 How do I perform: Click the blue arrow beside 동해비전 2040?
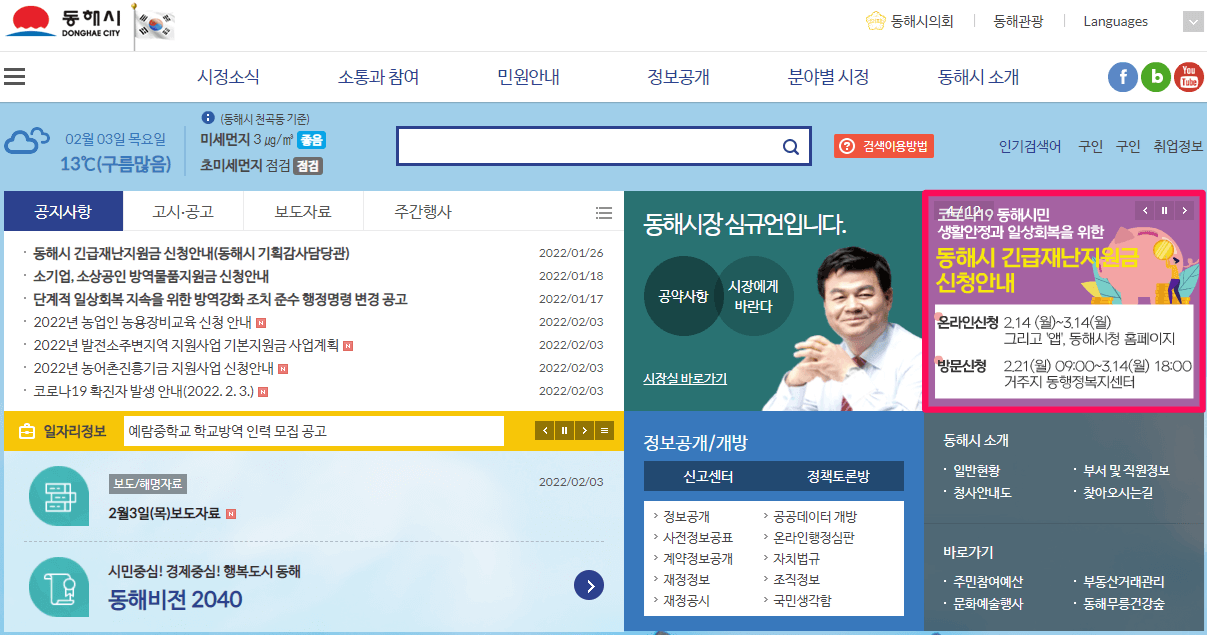(x=589, y=586)
